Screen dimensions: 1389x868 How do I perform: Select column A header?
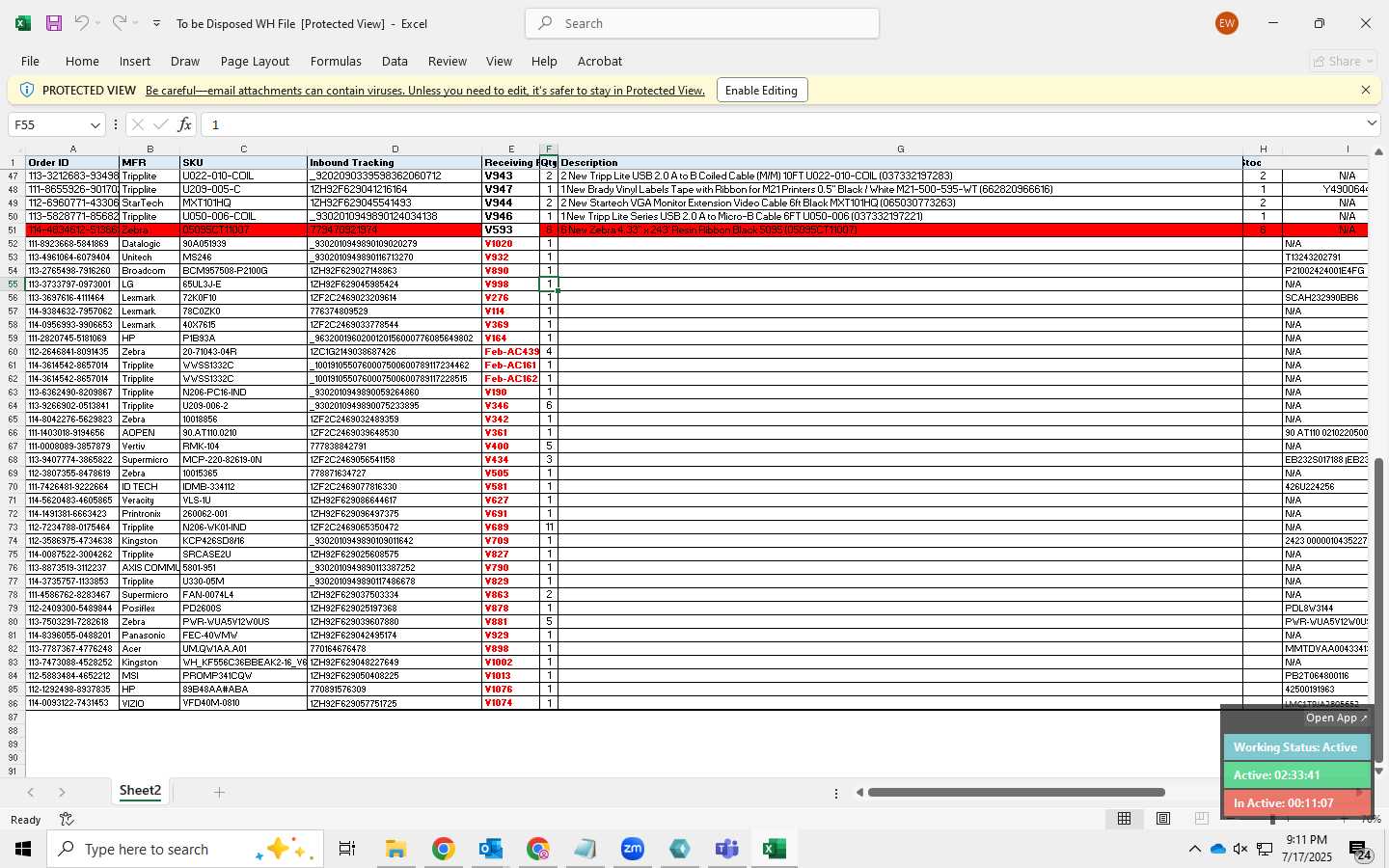pyautogui.click(x=72, y=149)
